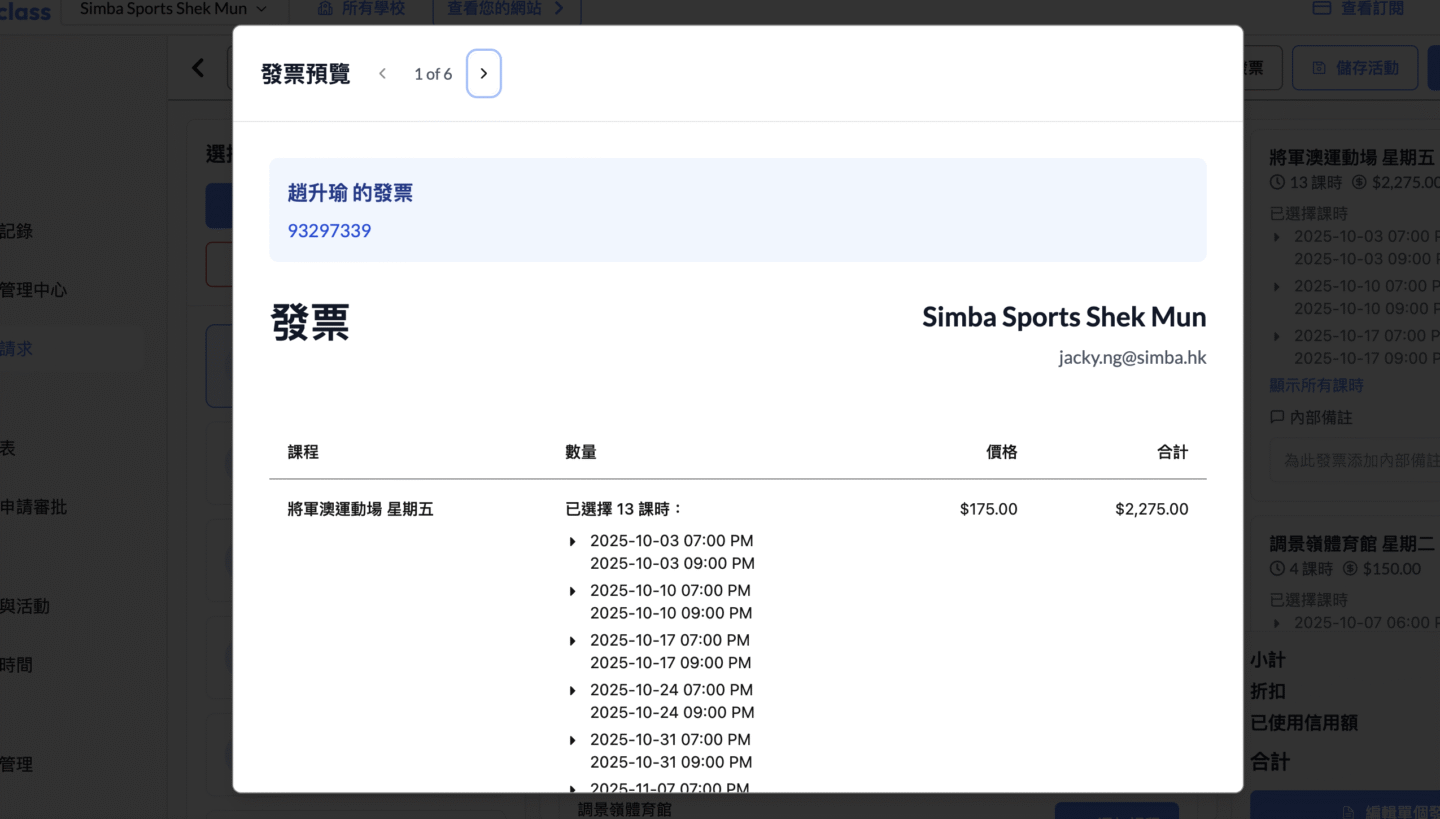
Task: Click the 儲存活動 button
Action: pyautogui.click(x=1354, y=68)
